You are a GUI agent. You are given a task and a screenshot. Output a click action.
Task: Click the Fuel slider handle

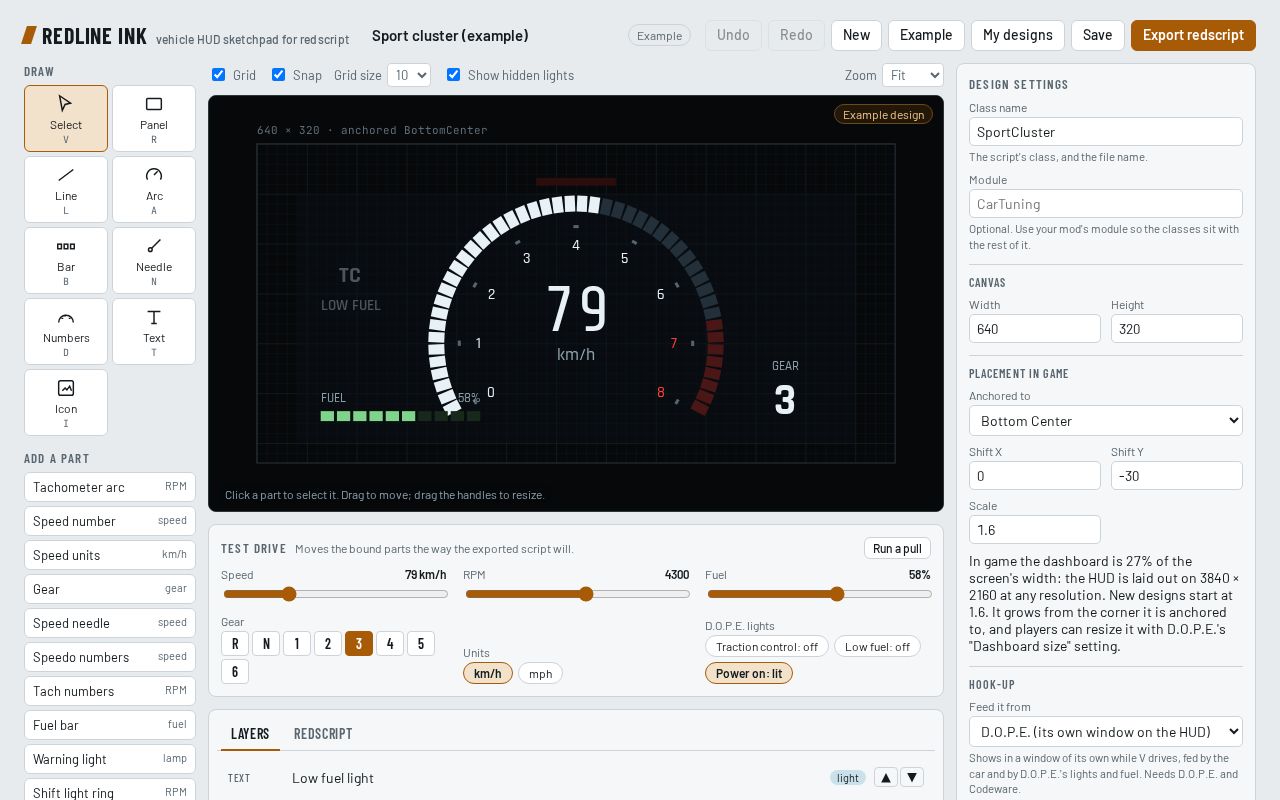(x=837, y=594)
